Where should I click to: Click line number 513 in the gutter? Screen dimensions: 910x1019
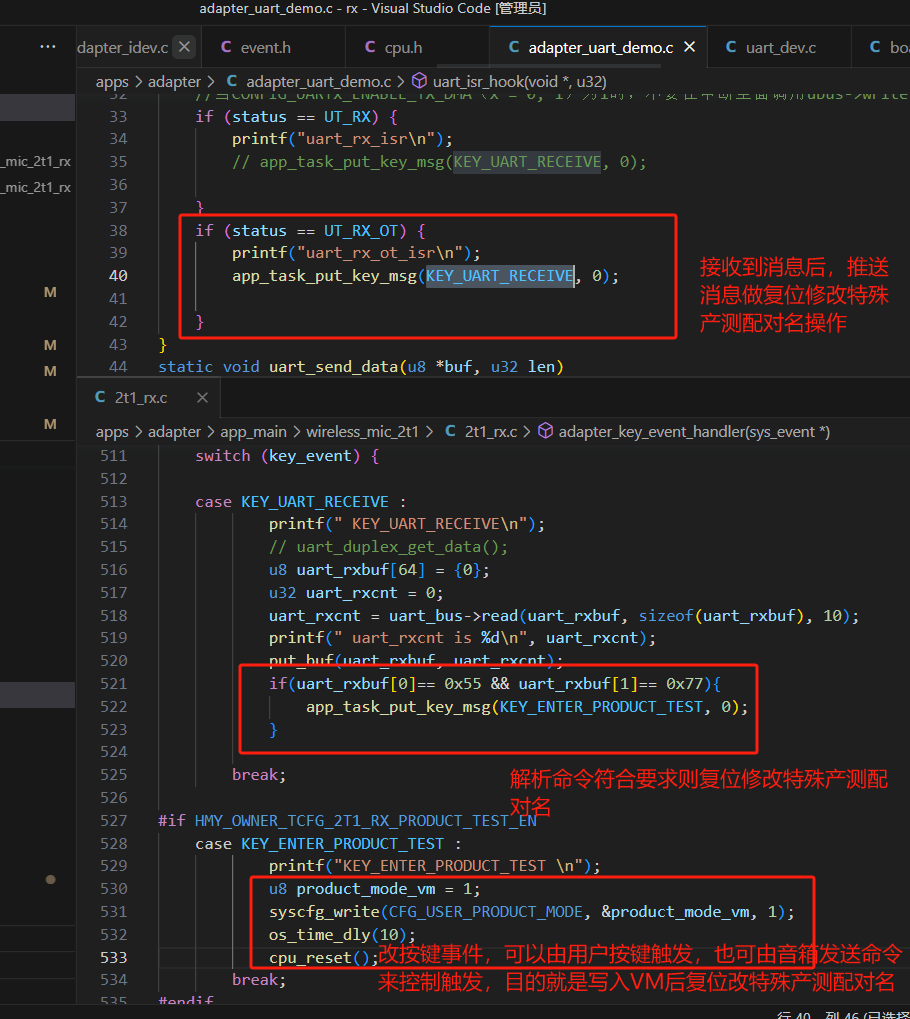pyautogui.click(x=114, y=502)
